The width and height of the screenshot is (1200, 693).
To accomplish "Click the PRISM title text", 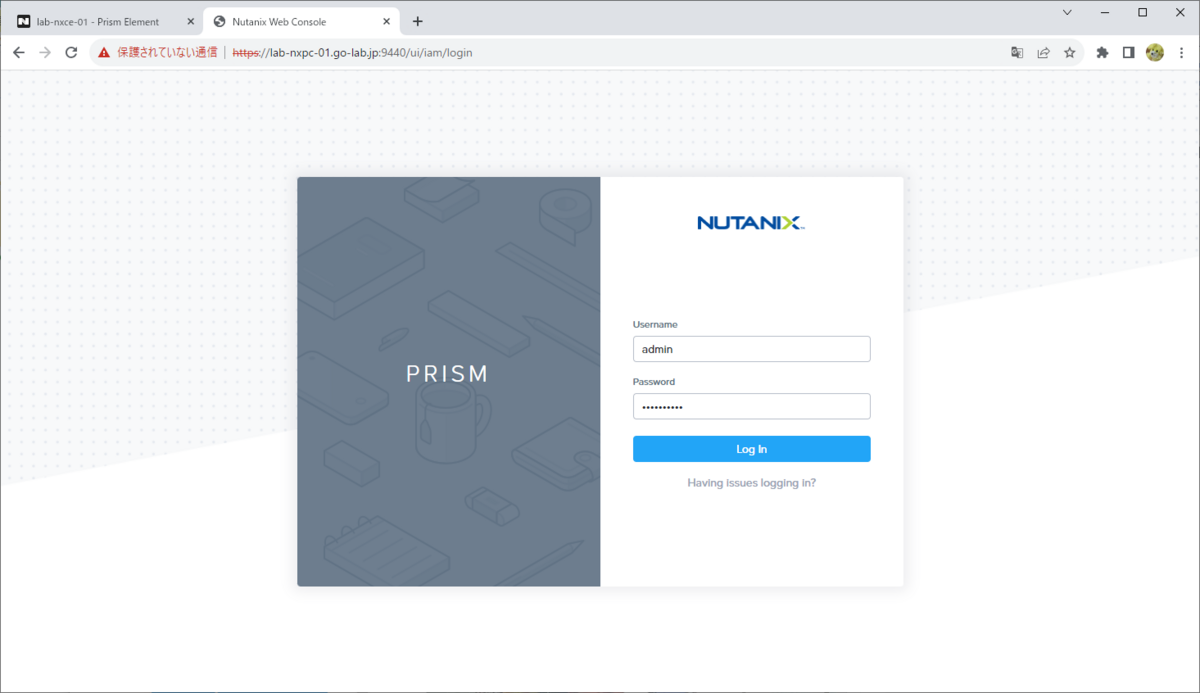I will [x=447, y=374].
